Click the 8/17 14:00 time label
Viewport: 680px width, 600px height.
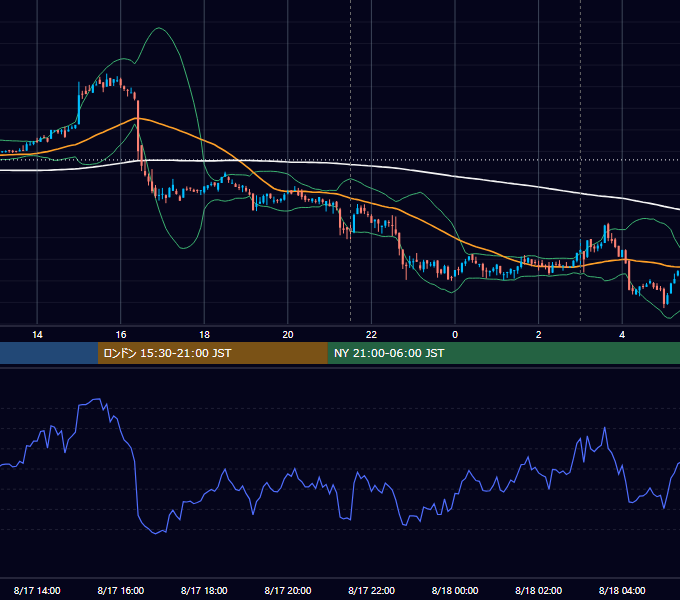[x=37, y=590]
